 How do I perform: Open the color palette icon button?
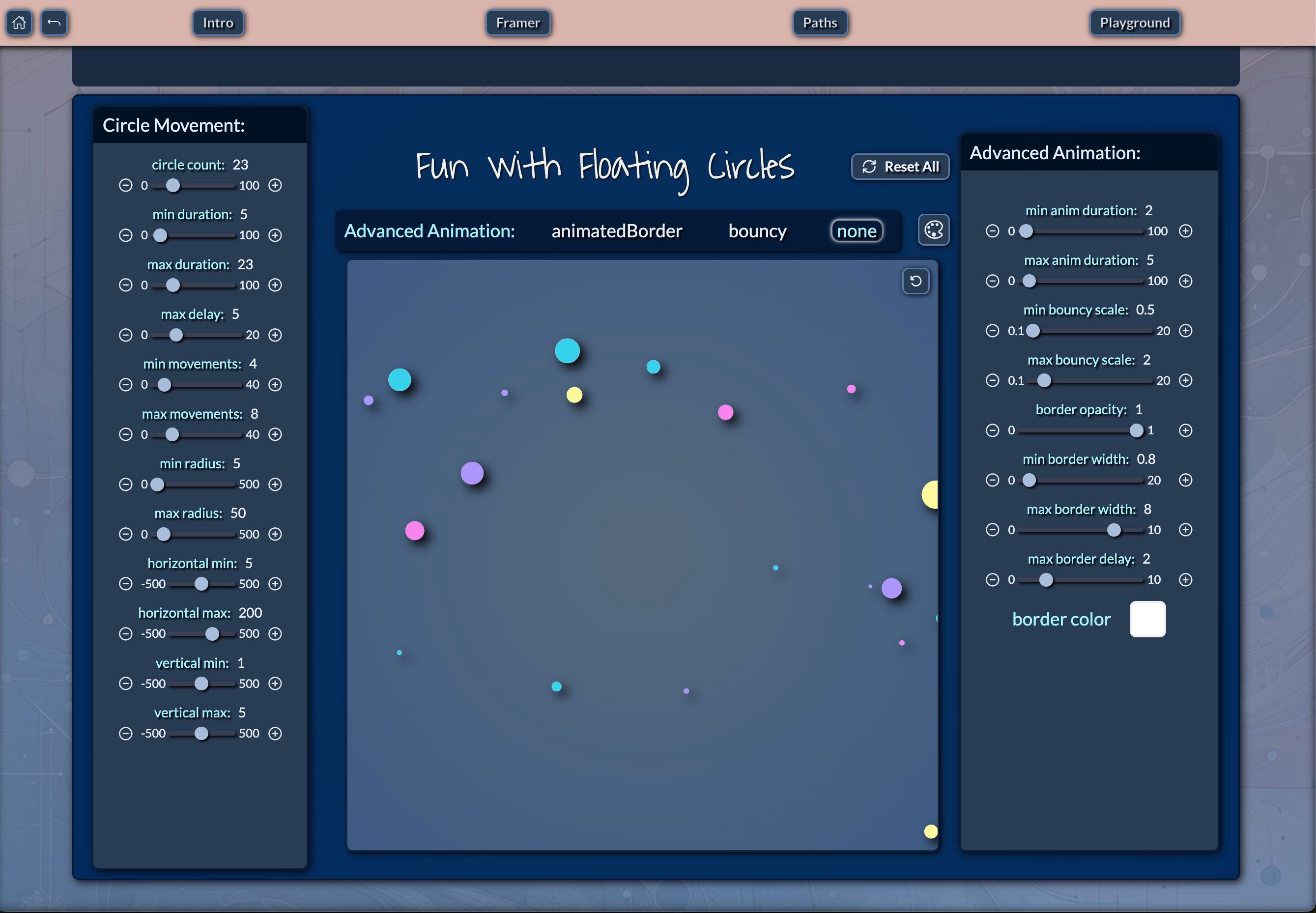[x=933, y=230]
